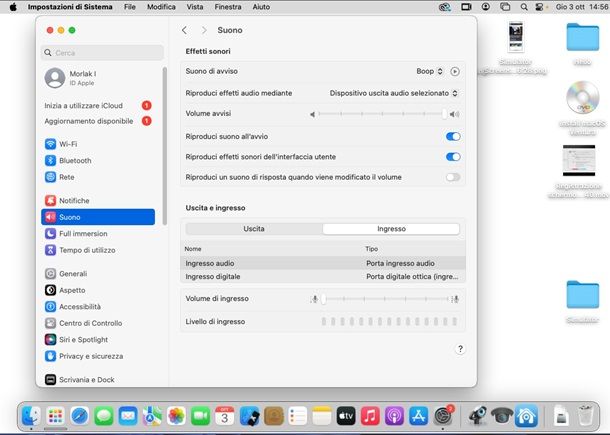
Task: Open the Suono di avviso Boop dropdown
Action: (429, 71)
